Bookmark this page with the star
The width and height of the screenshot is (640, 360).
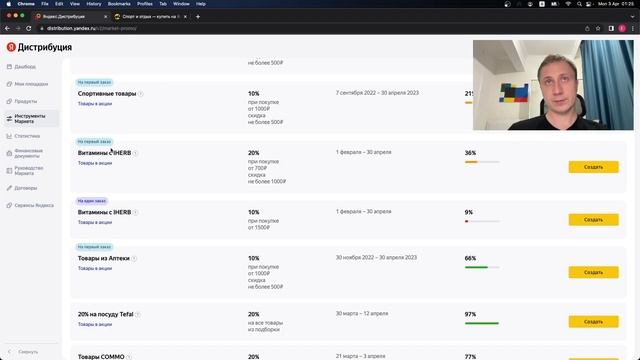pyautogui.click(x=598, y=28)
